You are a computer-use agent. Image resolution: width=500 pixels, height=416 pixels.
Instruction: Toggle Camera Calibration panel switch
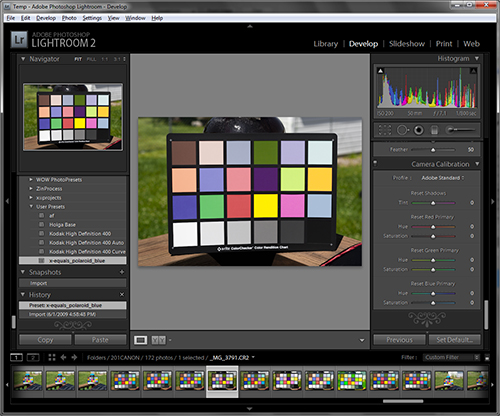(375, 163)
